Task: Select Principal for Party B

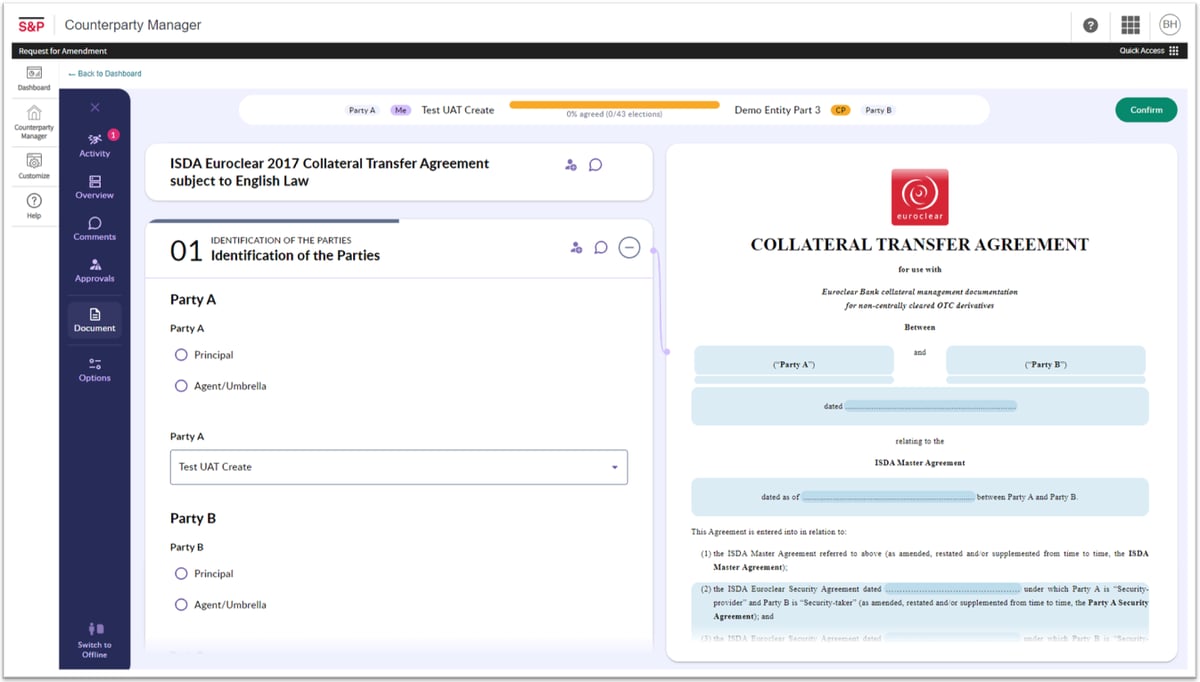Action: click(x=181, y=574)
